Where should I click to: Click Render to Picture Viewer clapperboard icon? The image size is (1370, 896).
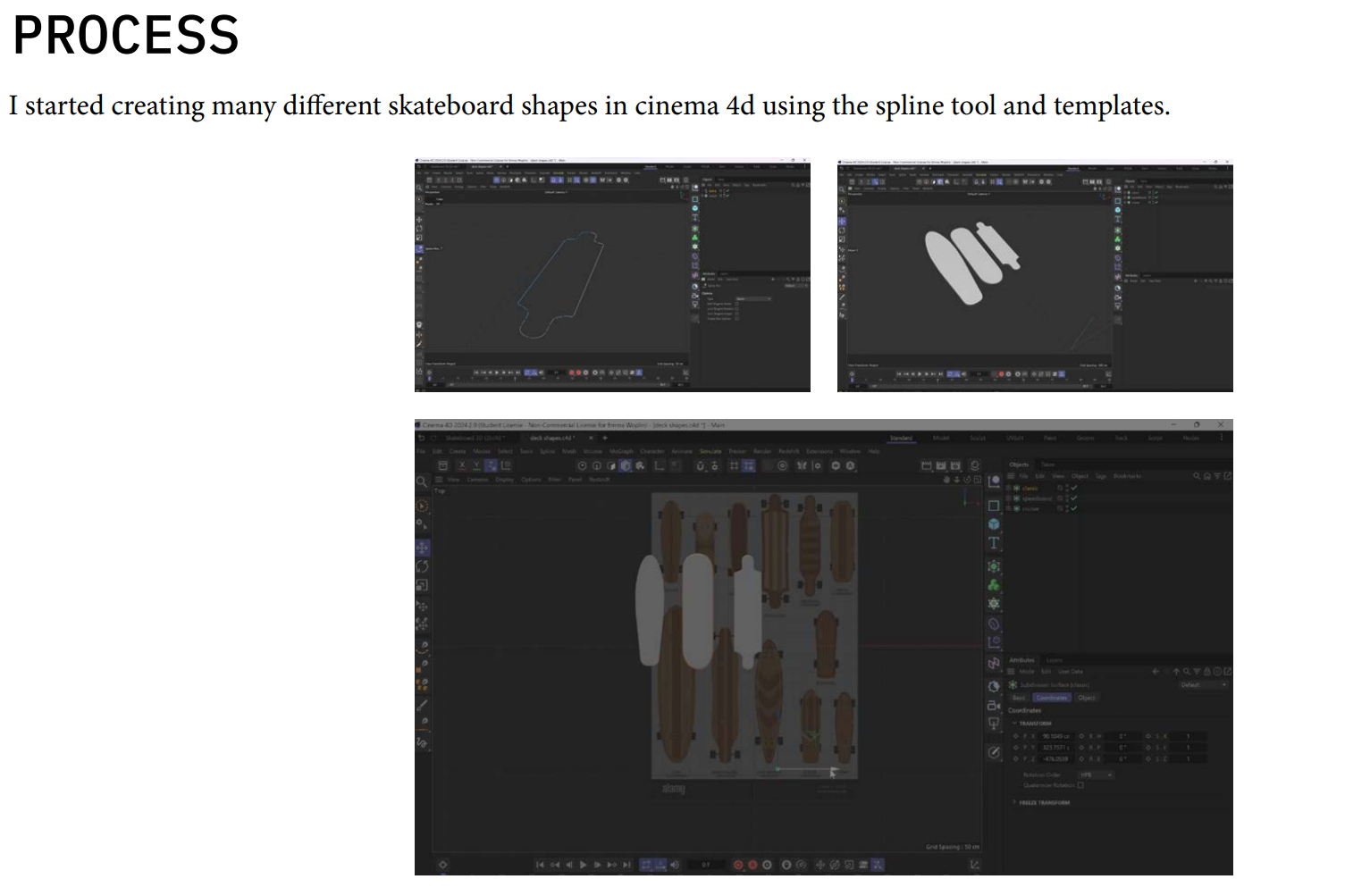point(941,465)
